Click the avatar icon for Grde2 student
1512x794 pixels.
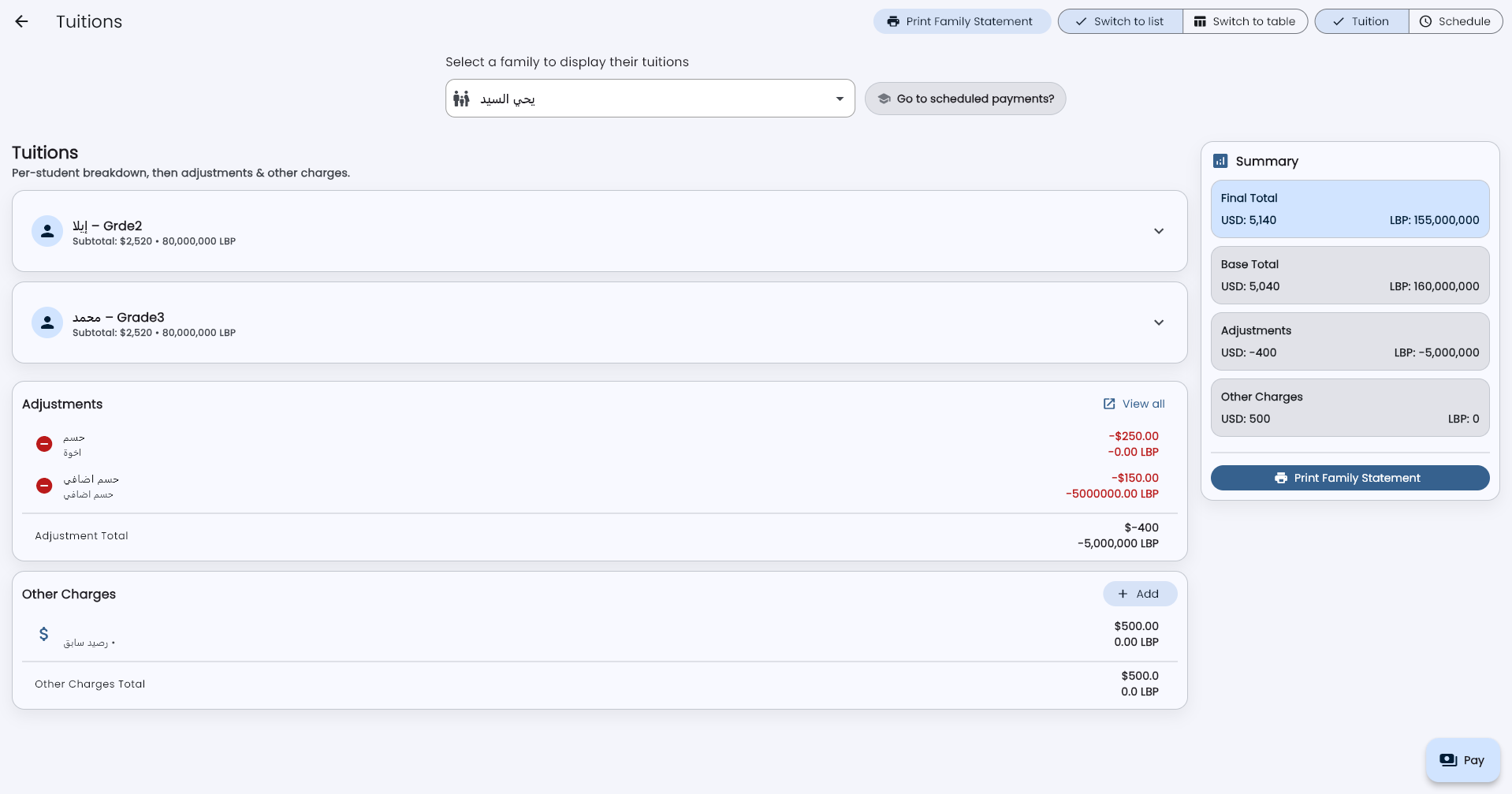pos(47,231)
